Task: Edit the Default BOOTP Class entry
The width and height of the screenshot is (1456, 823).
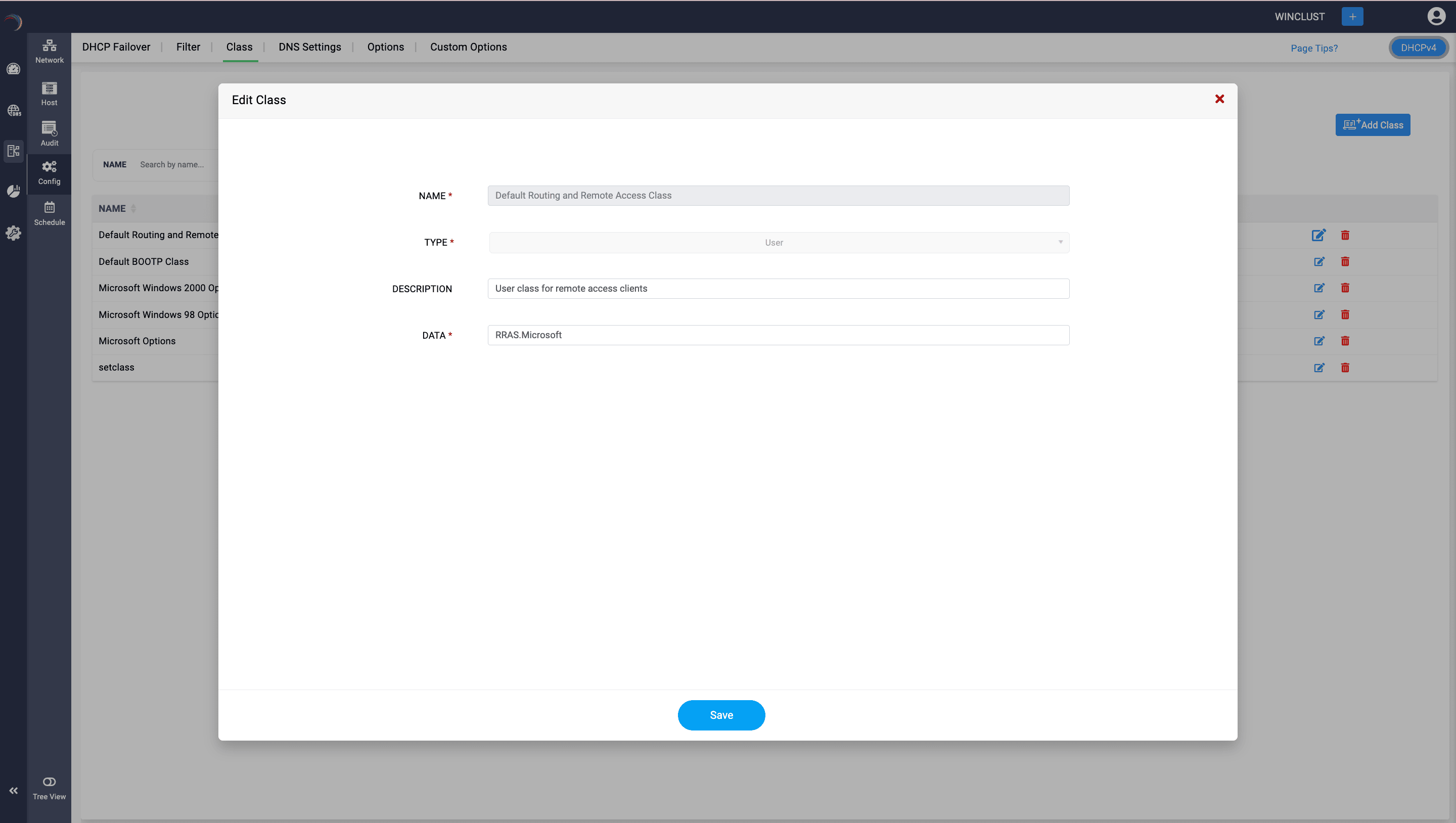Action: click(x=1319, y=262)
